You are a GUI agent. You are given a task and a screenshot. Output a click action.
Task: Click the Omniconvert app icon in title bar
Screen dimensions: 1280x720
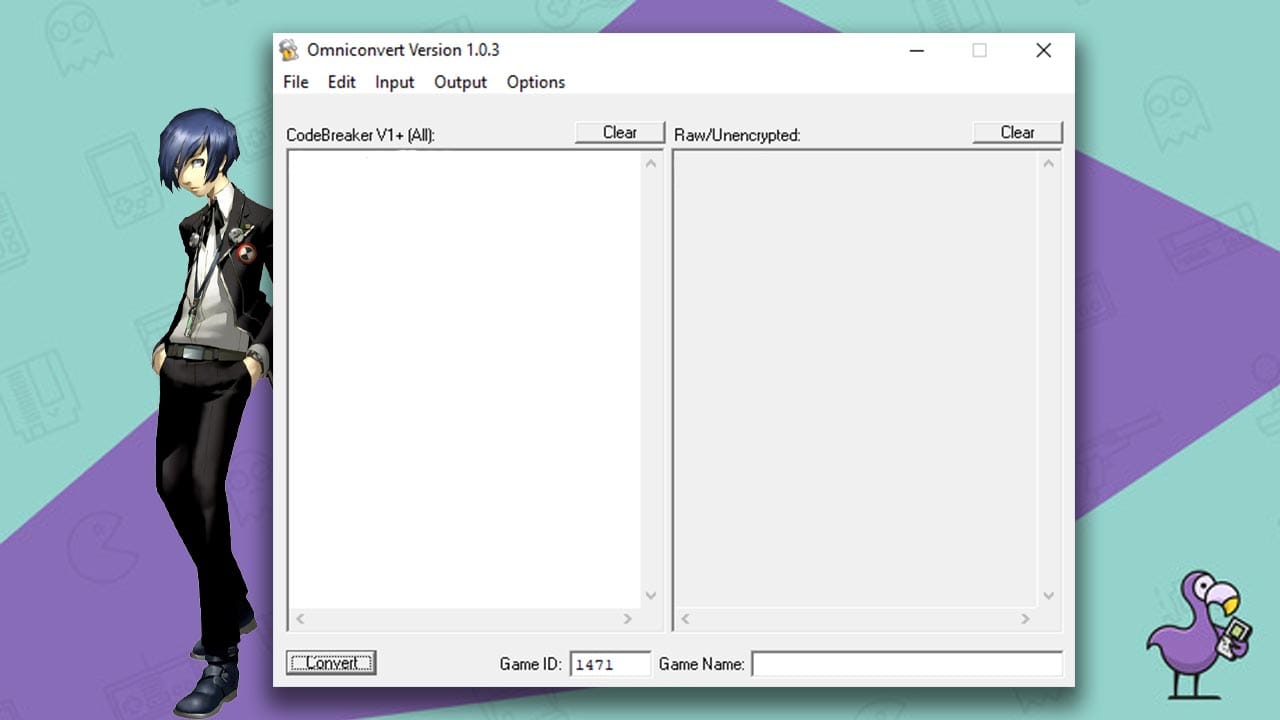click(289, 50)
